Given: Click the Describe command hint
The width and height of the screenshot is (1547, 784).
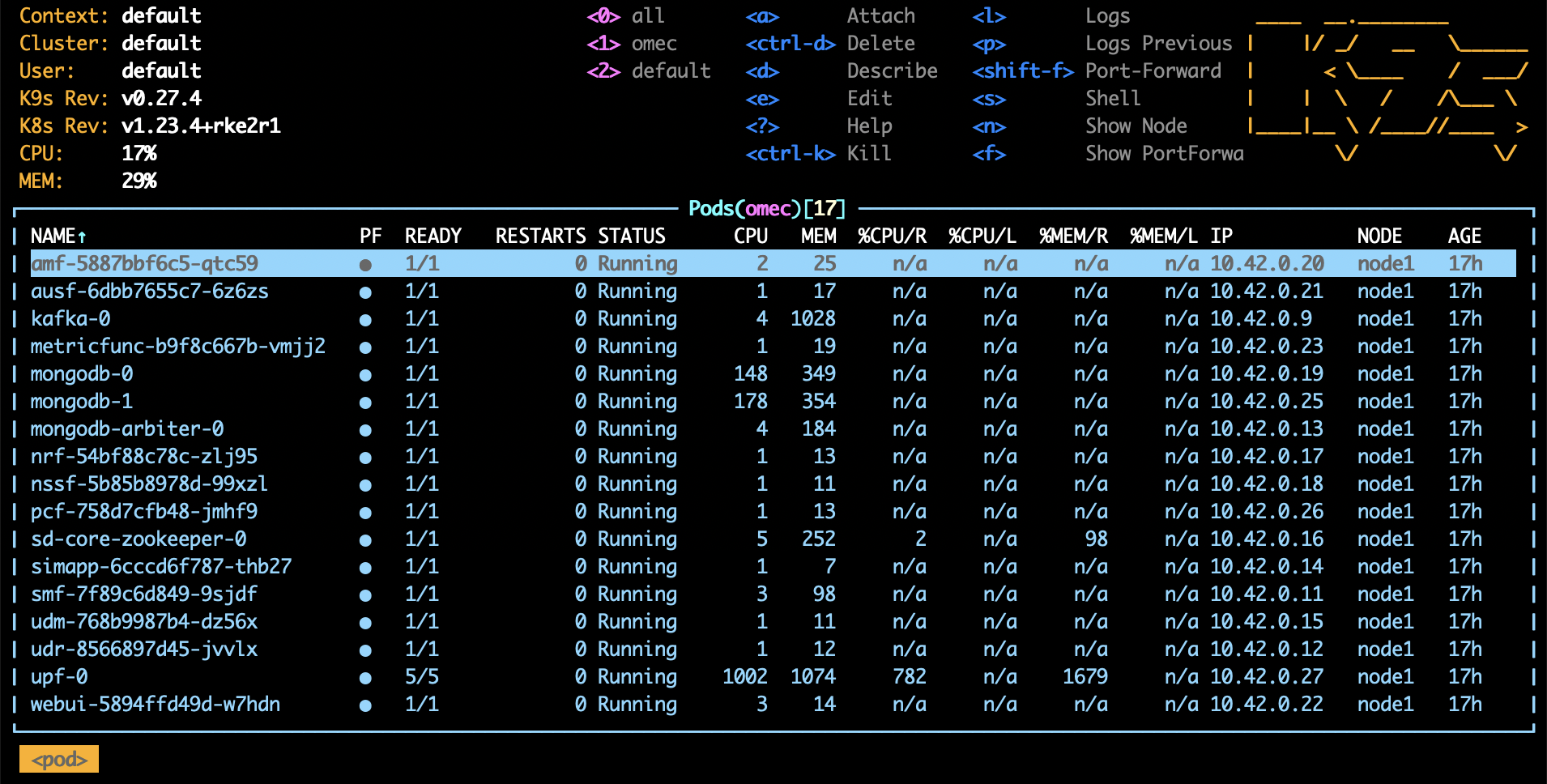Looking at the screenshot, I should click(892, 71).
